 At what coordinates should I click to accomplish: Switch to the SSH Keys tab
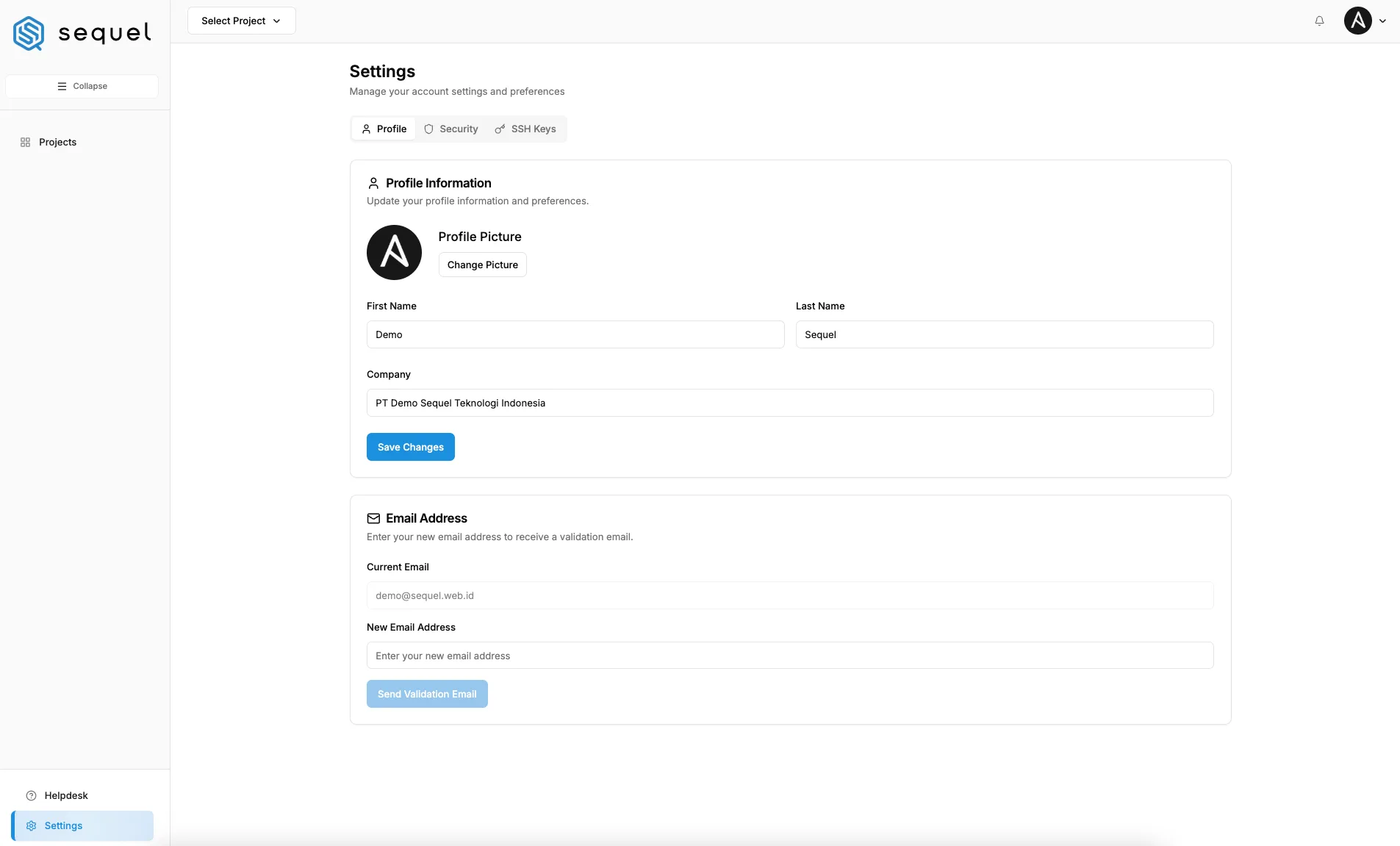pos(525,129)
